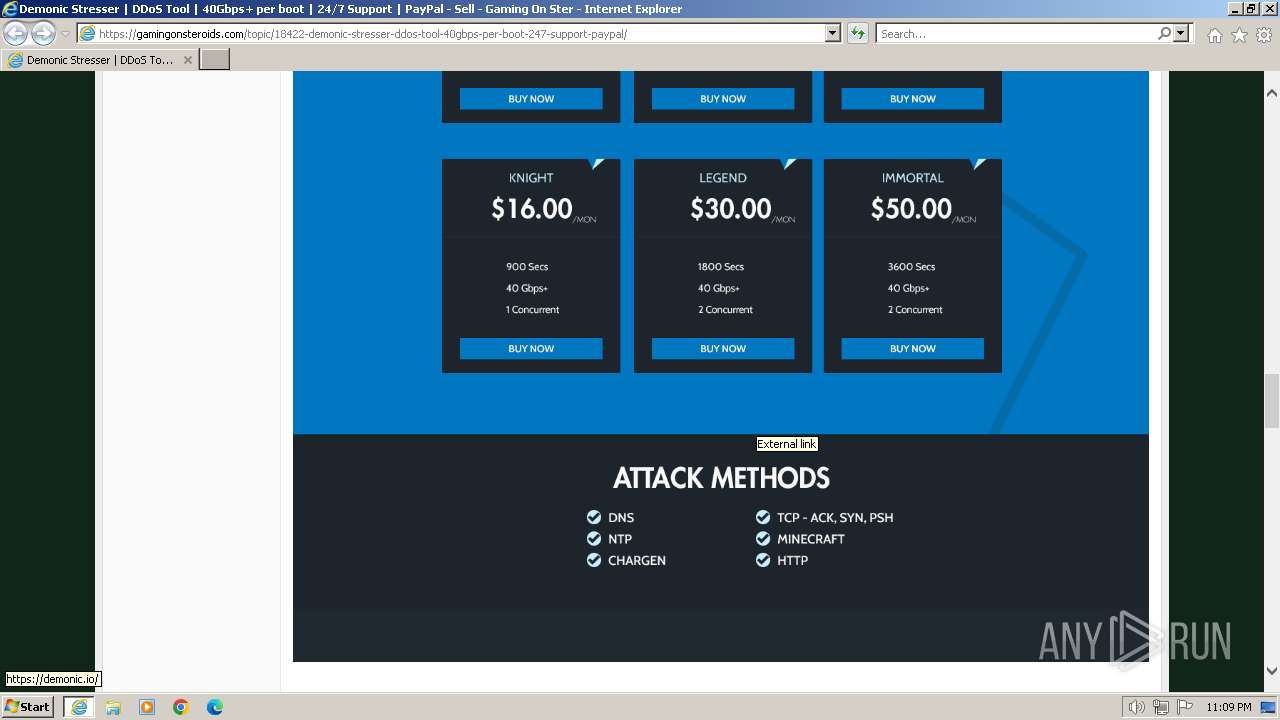
Task: Click the browser Back arrow button
Action: (x=16, y=34)
